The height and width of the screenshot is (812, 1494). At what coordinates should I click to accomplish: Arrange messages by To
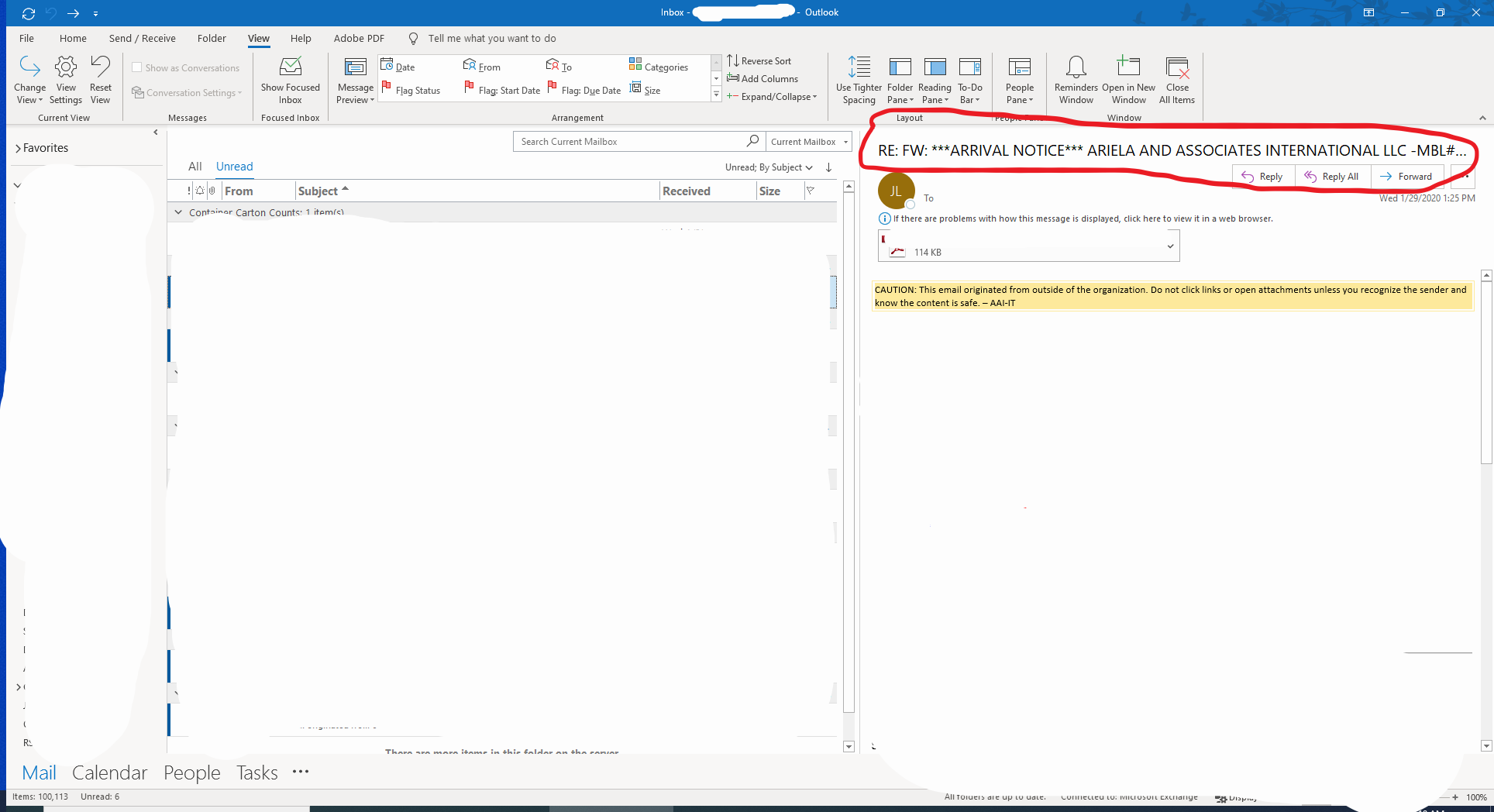point(559,67)
